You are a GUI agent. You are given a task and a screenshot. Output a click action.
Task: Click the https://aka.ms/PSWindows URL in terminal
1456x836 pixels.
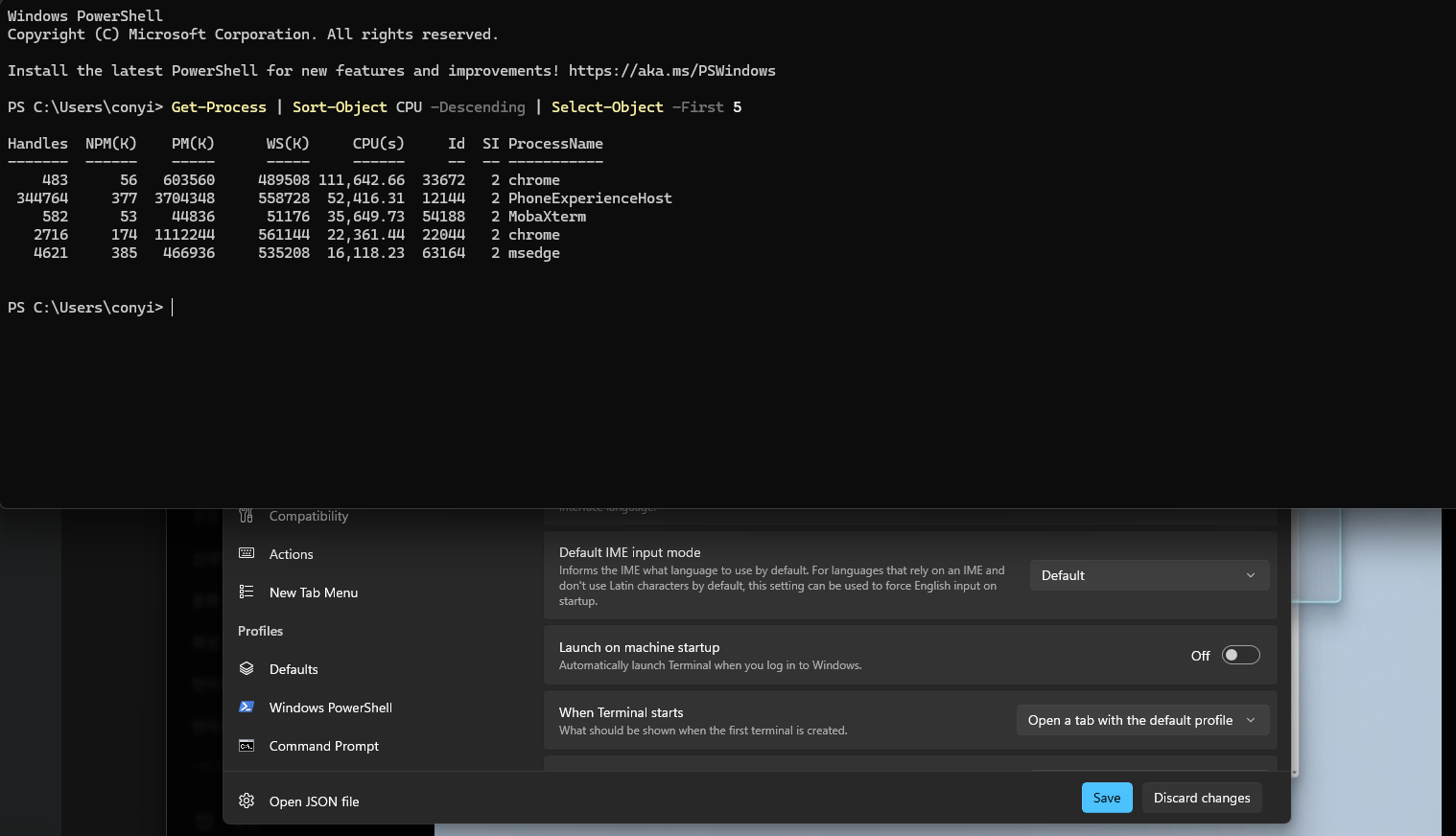point(671,71)
